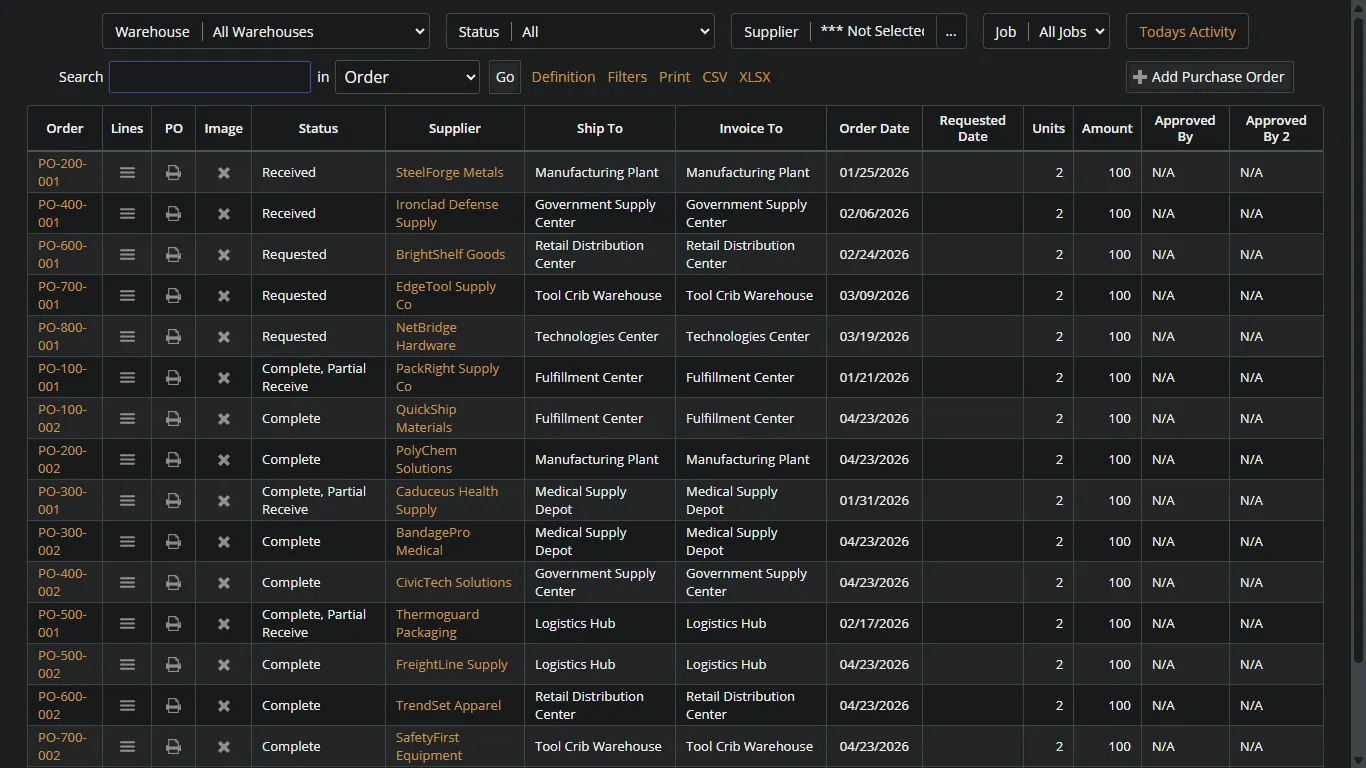Sort by Amount column header
The image size is (1366, 768).
tap(1107, 128)
